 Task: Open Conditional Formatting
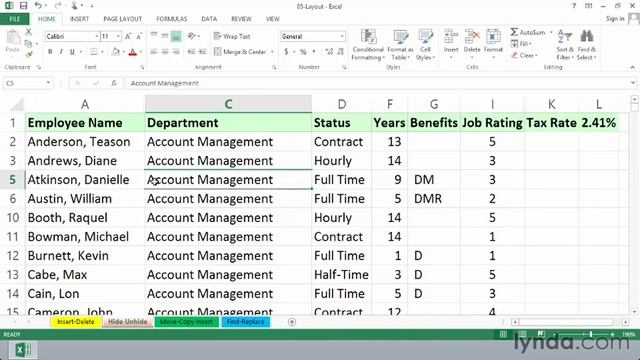click(368, 44)
